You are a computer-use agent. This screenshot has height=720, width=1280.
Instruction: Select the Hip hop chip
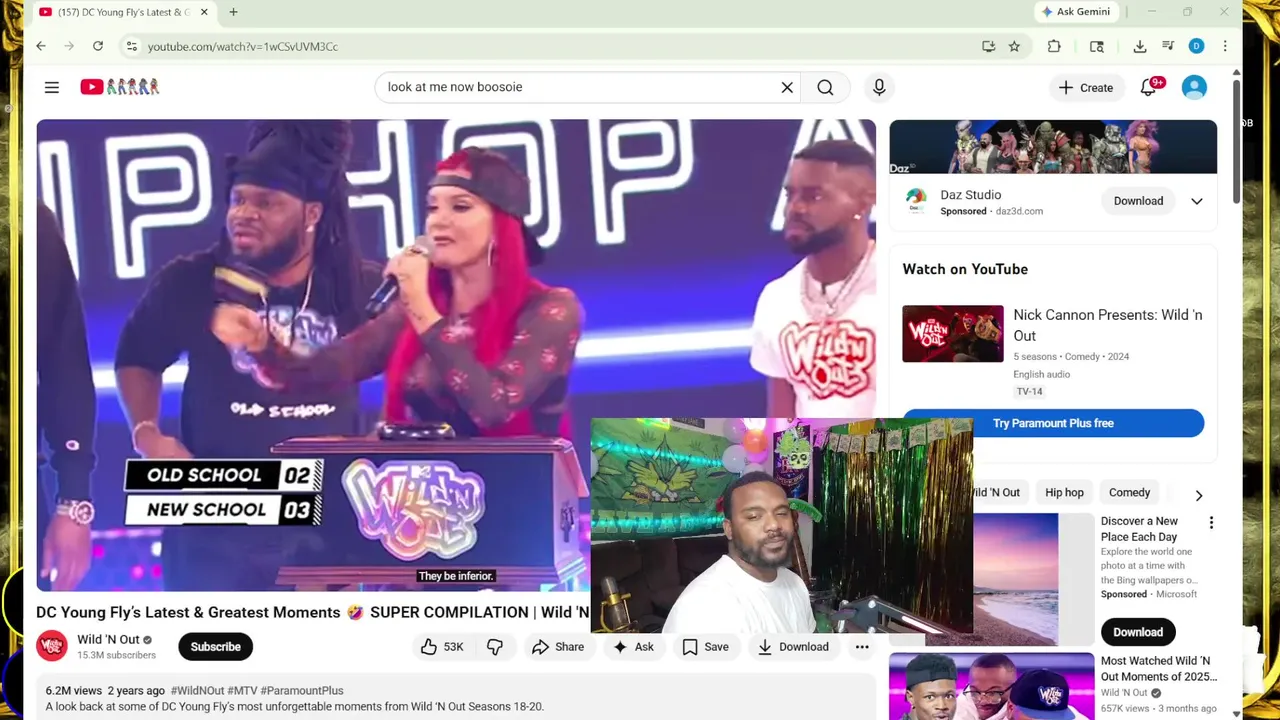pyautogui.click(x=1064, y=492)
